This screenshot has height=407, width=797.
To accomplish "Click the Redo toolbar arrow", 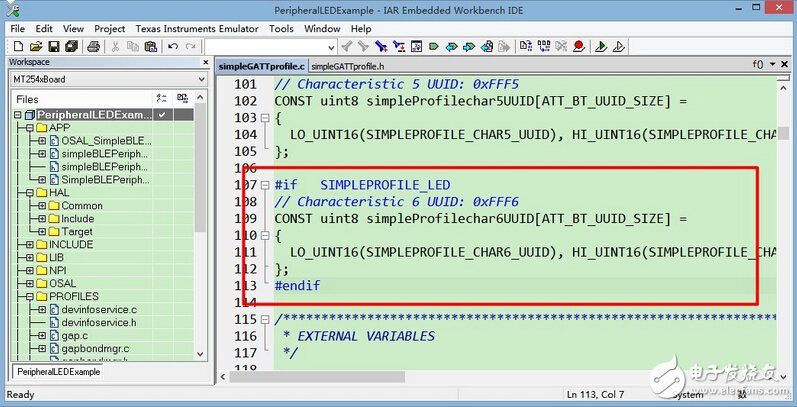I will click(x=191, y=47).
